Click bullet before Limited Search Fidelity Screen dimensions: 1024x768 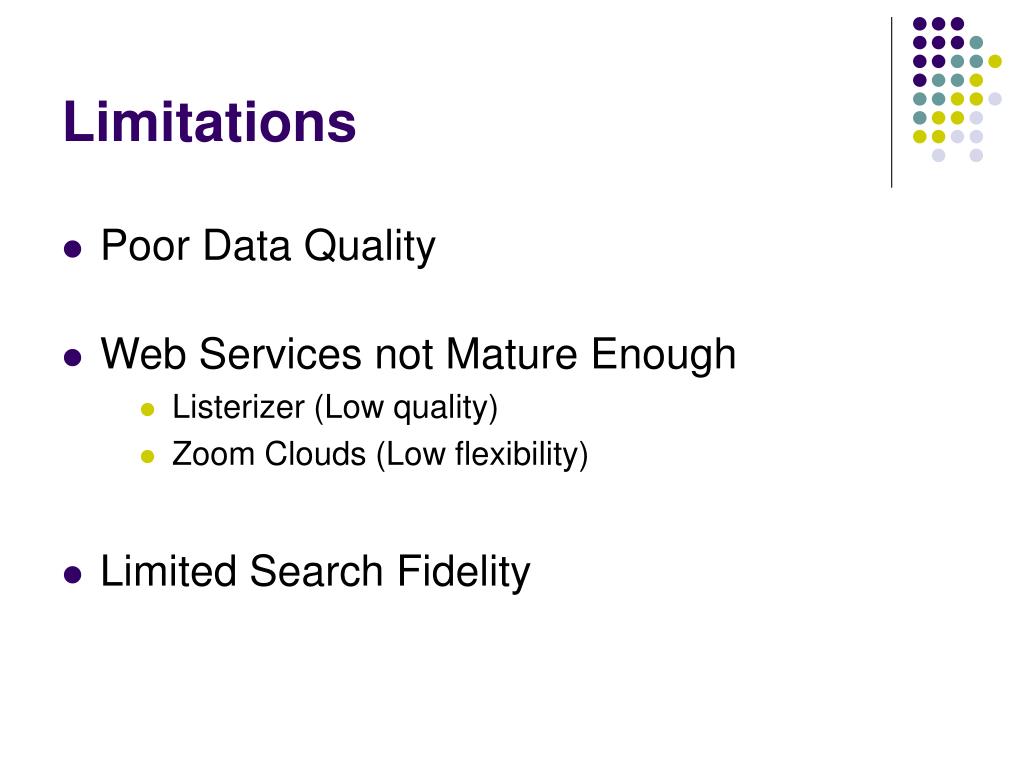72,575
